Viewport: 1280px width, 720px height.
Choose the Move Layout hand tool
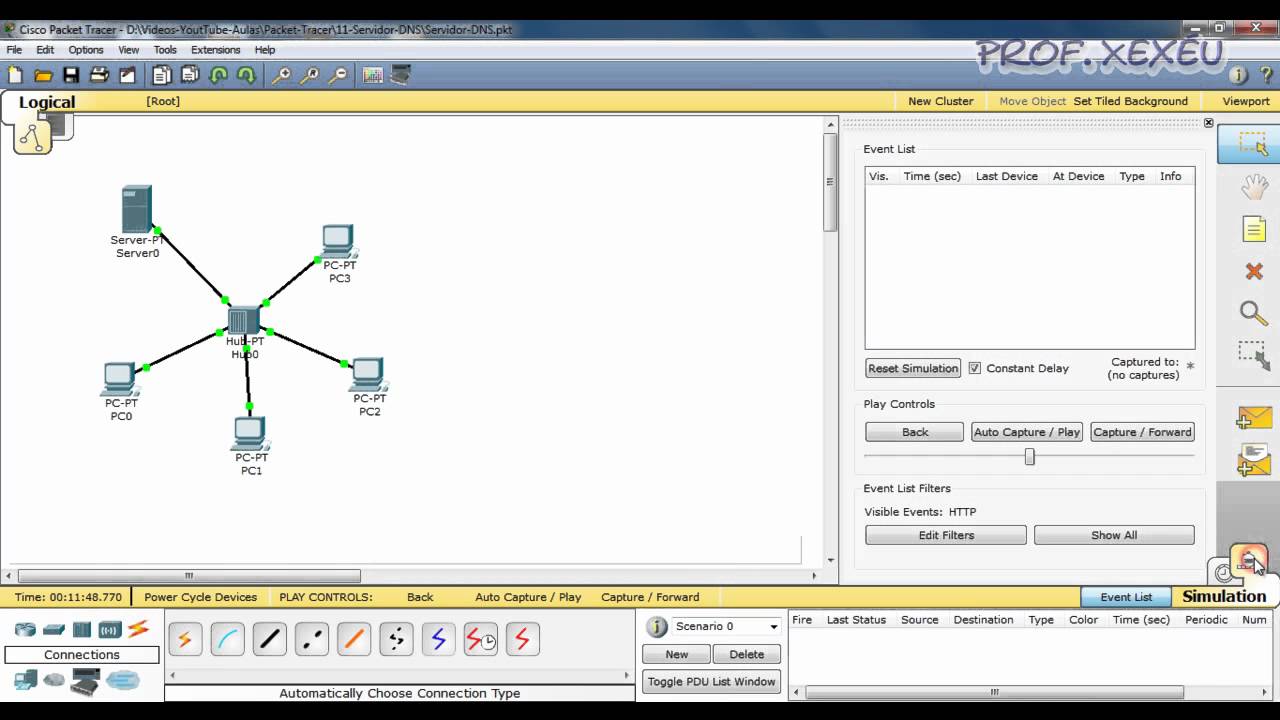[x=1254, y=187]
